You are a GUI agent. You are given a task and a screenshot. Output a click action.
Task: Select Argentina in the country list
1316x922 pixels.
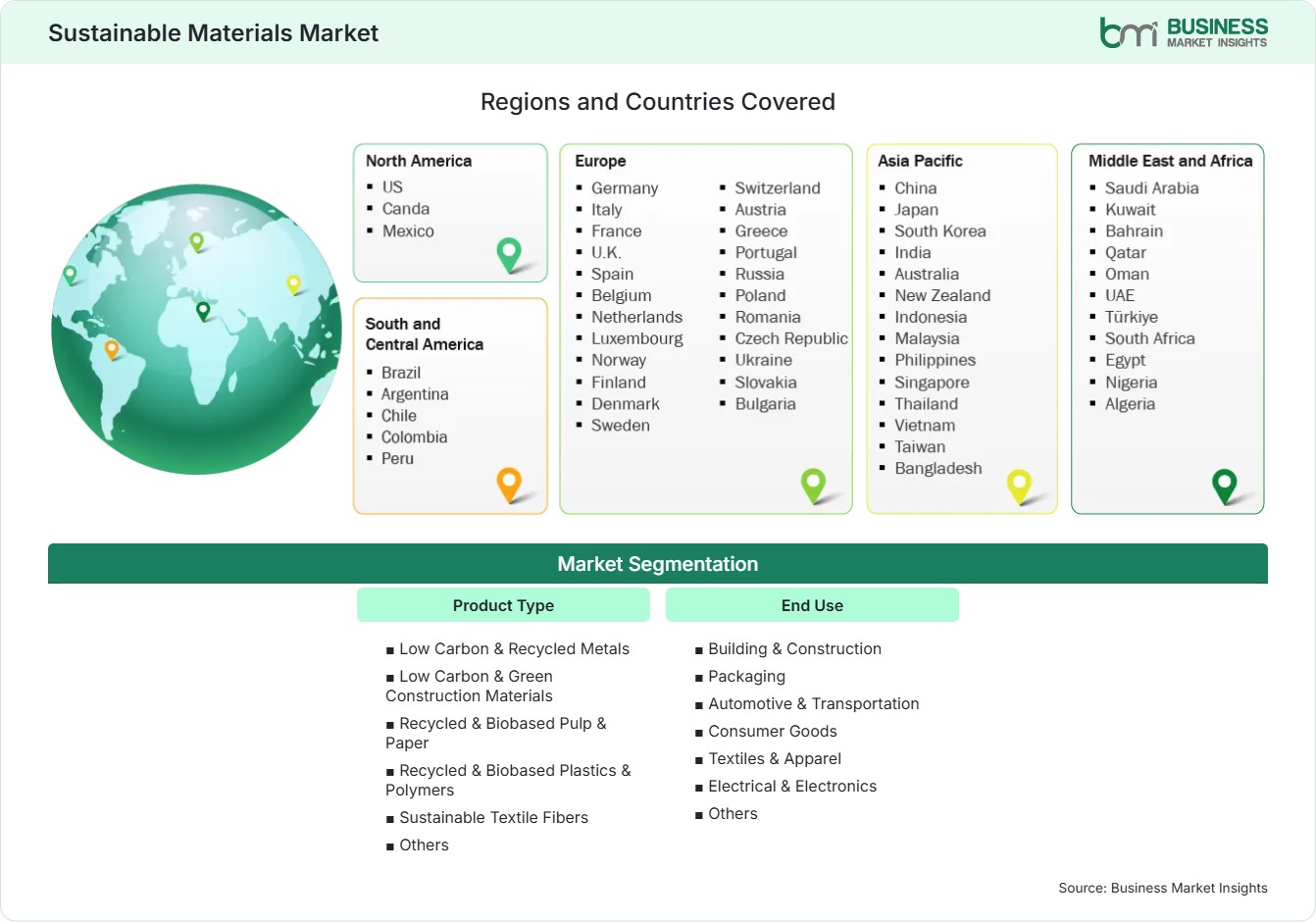tap(415, 394)
